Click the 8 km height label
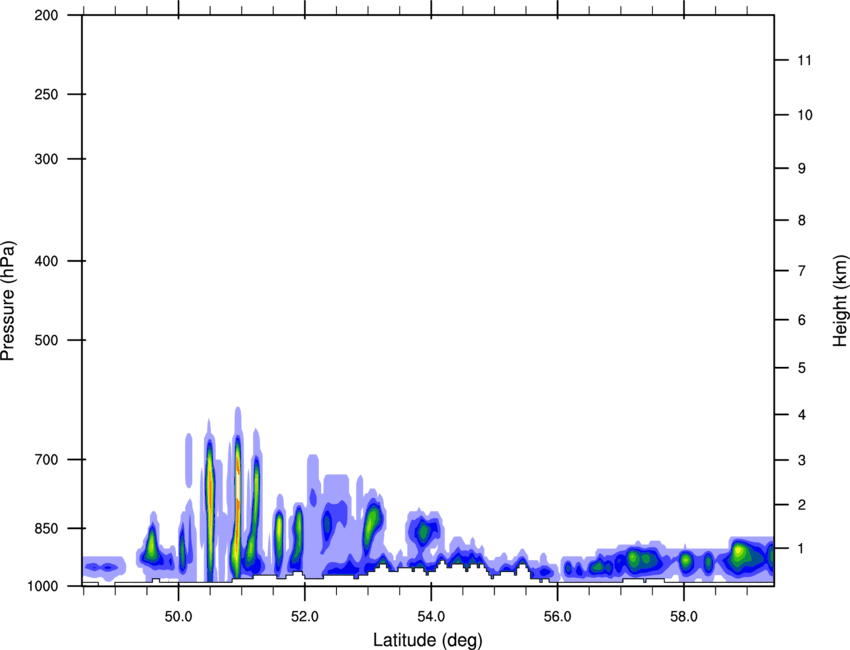The image size is (850, 650). pos(802,220)
